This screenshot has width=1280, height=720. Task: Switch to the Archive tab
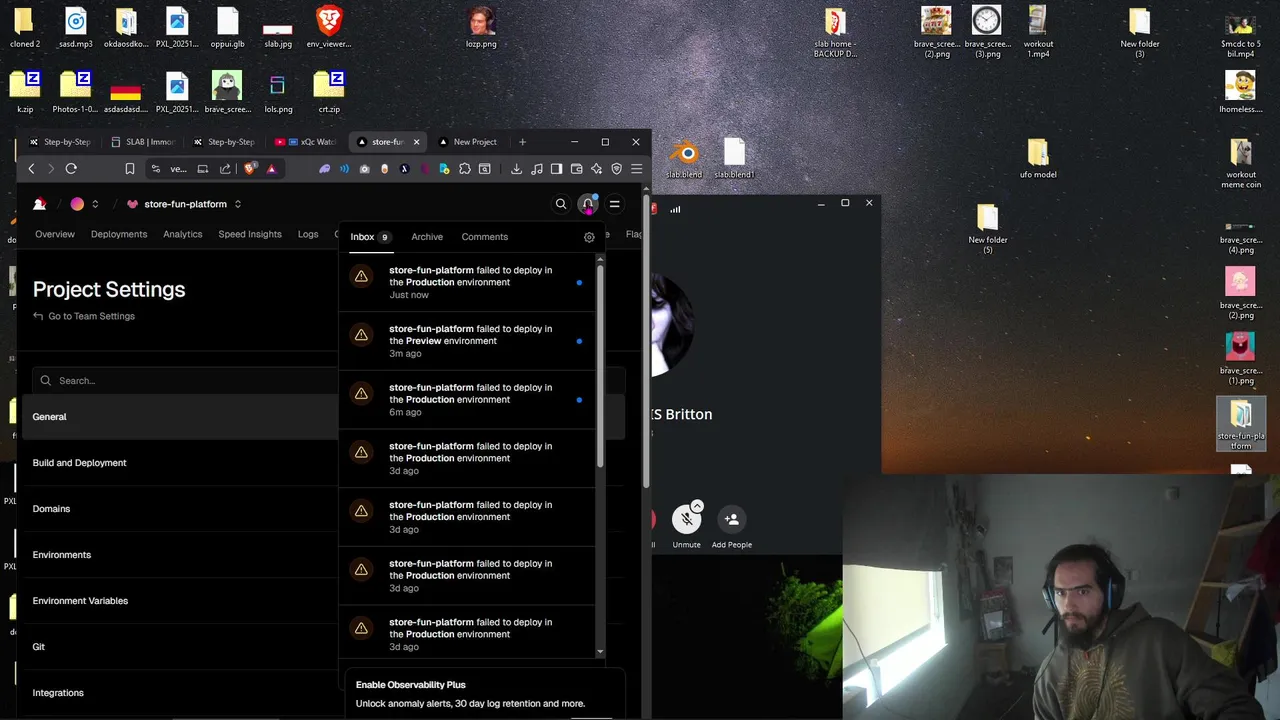pos(427,237)
